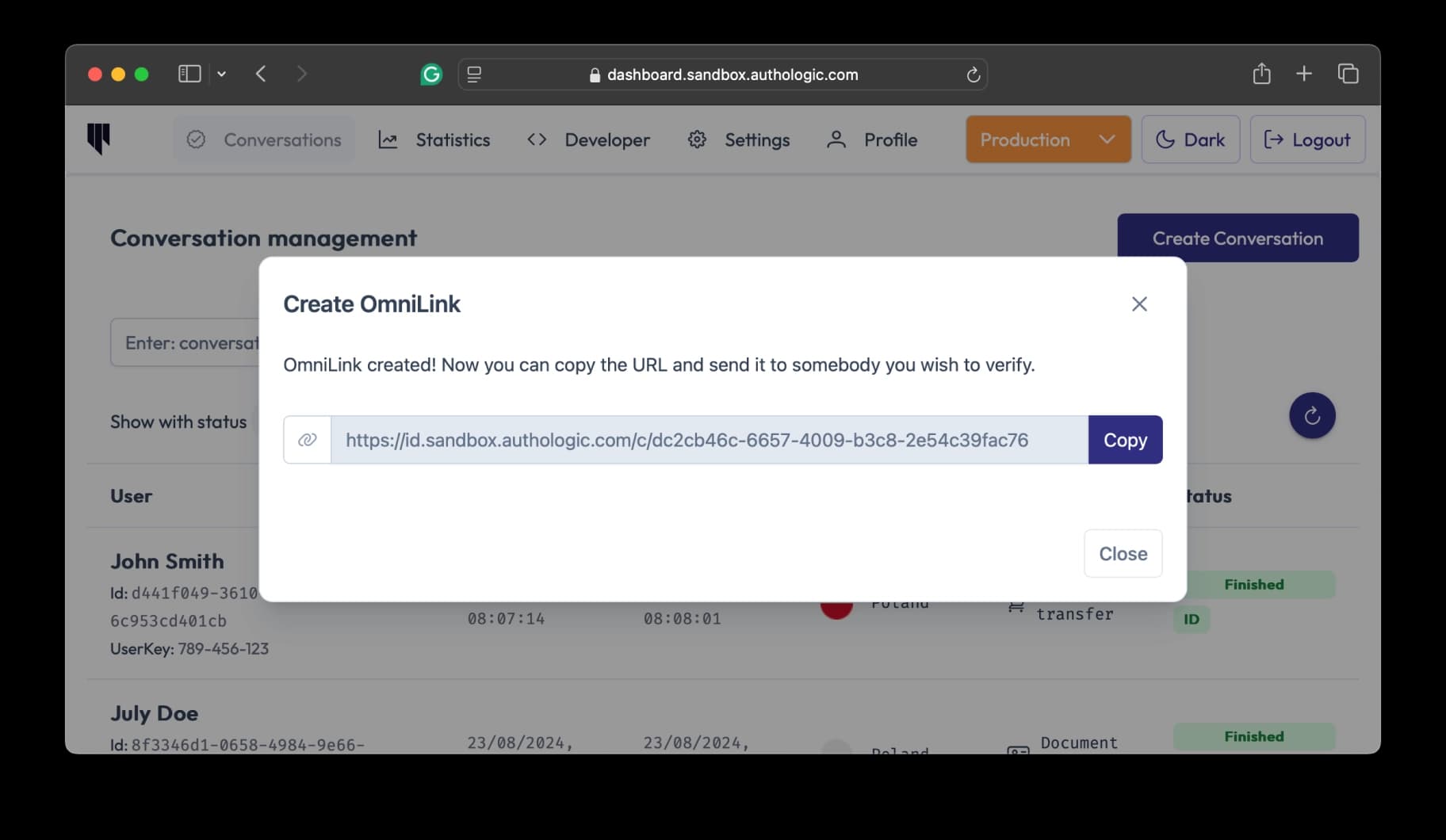Click the conversation search input field
Image resolution: width=1446 pixels, height=840 pixels.
point(185,342)
